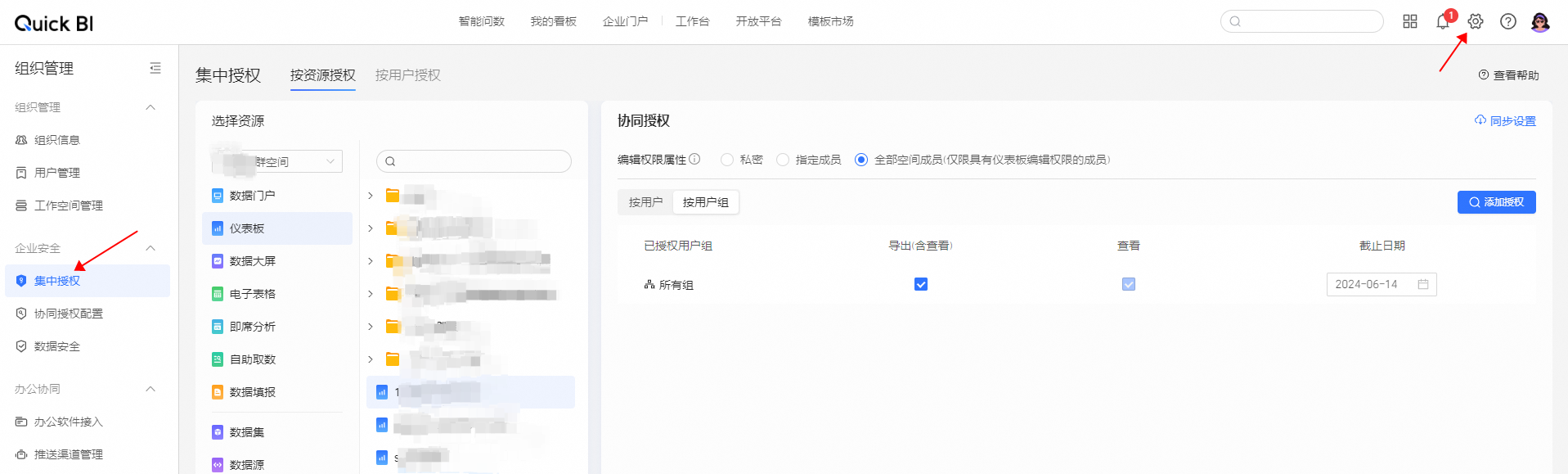Select 数据大屏 in resource type list
Screen dimensions: 1568x474
253,261
